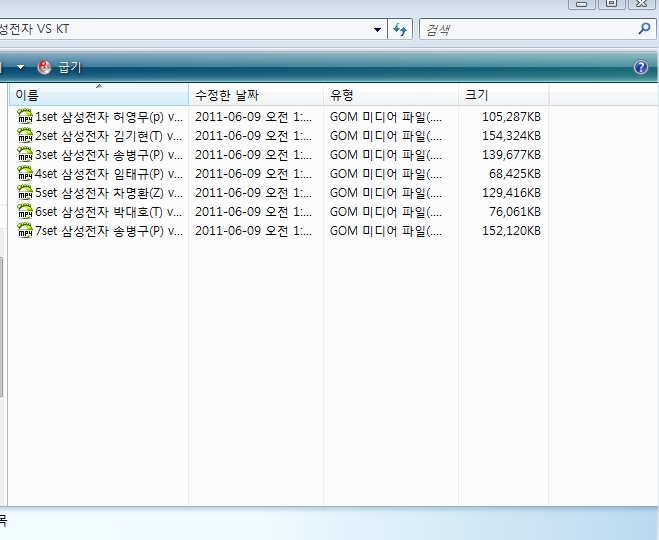Click the GOM icon of 4set 임태규 file
The image size is (659, 540).
25,173
